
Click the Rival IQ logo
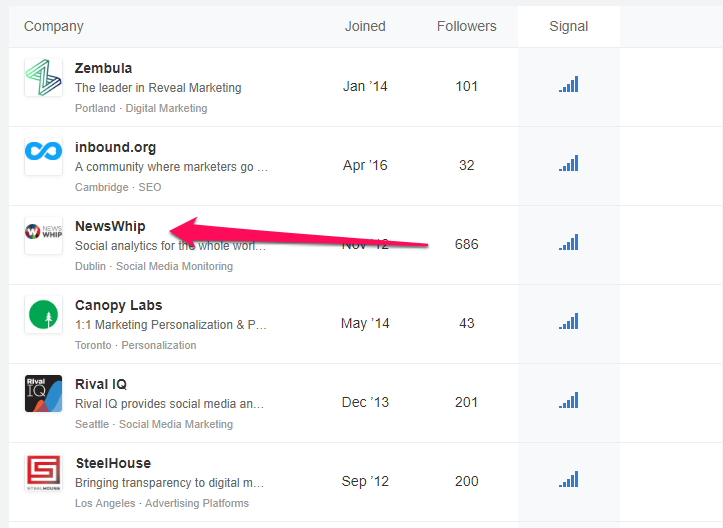point(43,393)
